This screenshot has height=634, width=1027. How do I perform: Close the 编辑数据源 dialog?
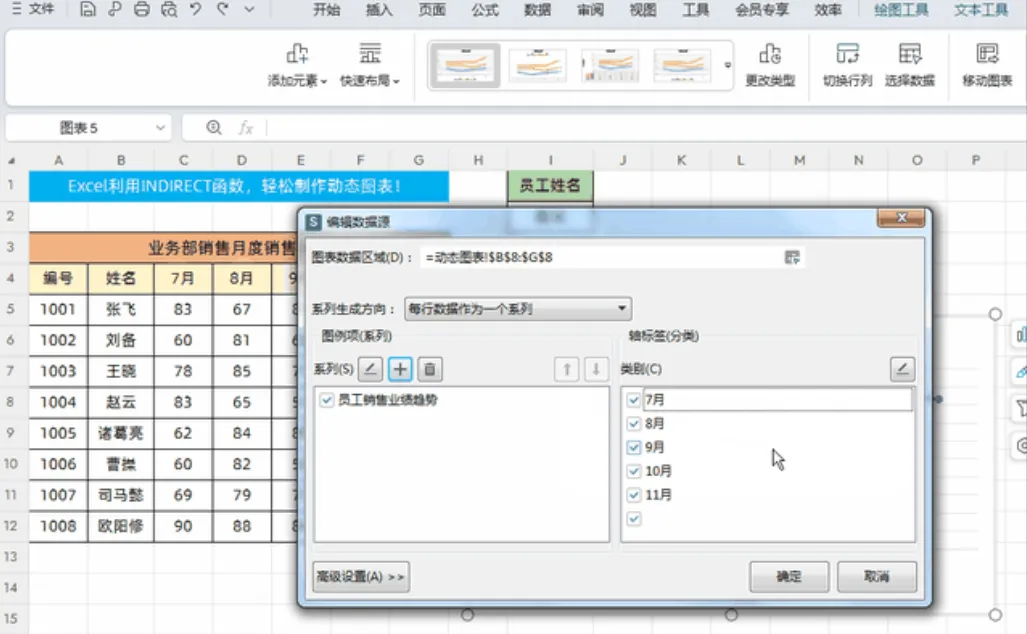(901, 218)
